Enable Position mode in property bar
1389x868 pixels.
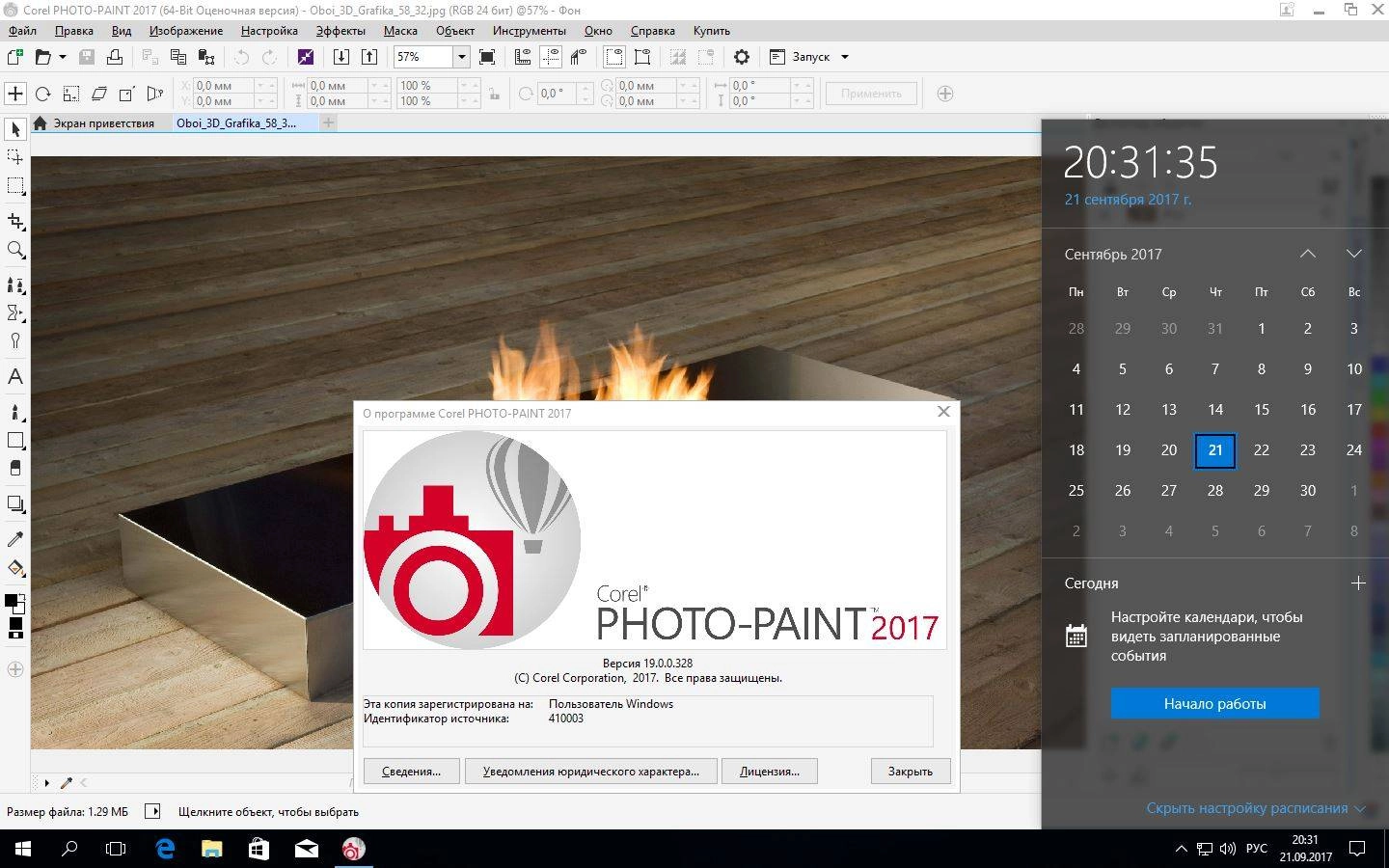[15, 94]
